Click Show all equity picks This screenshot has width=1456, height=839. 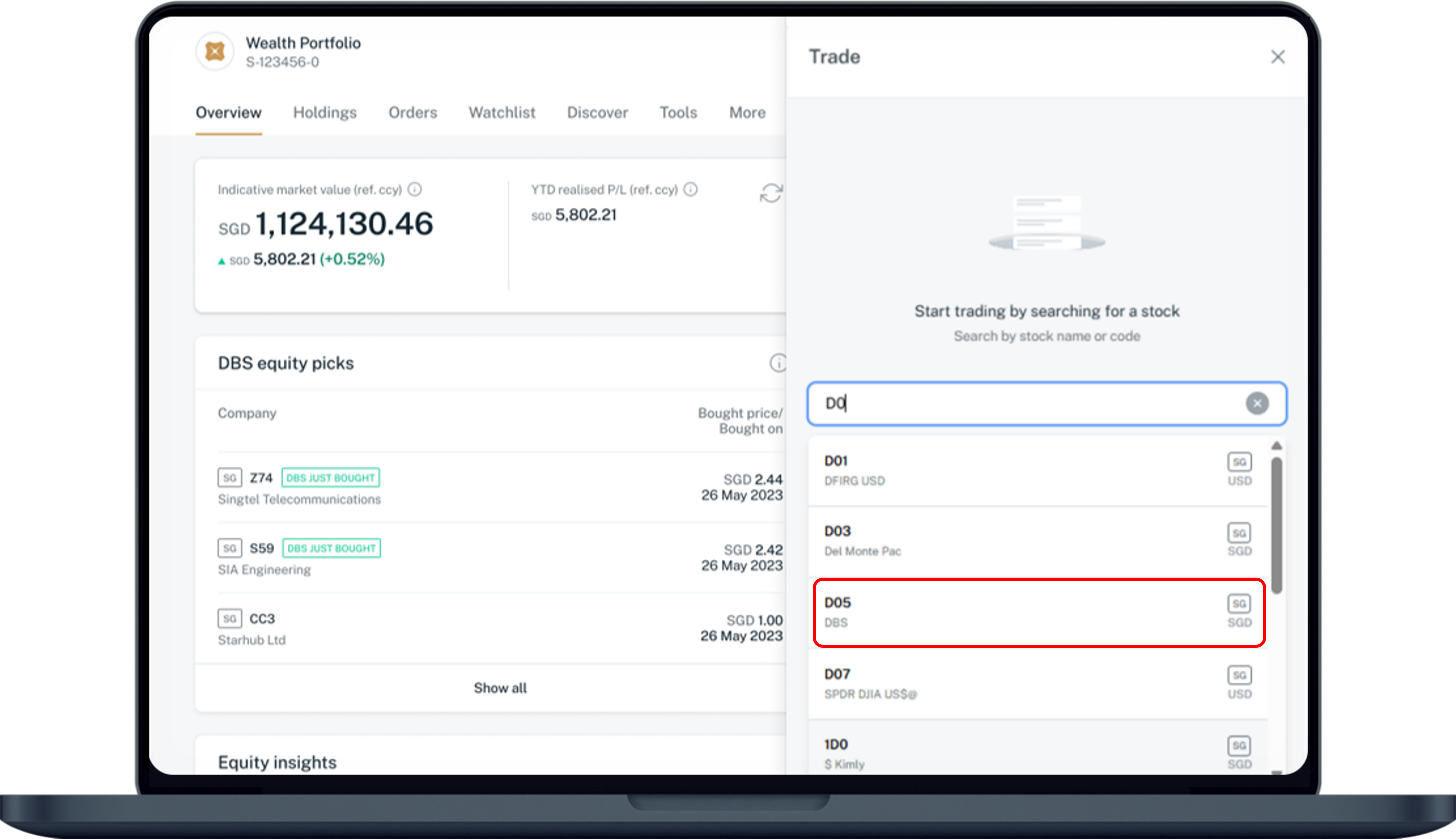coord(500,688)
